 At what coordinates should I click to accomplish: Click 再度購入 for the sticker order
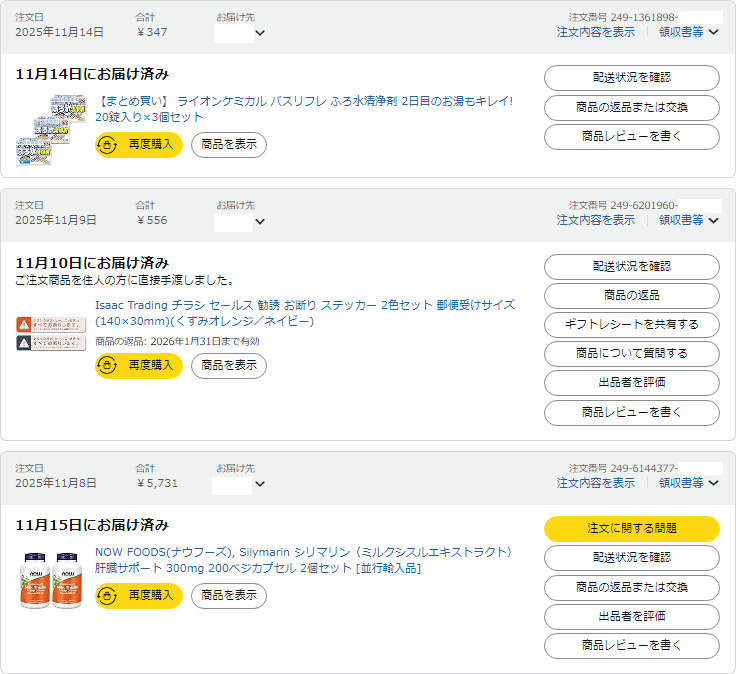click(139, 366)
